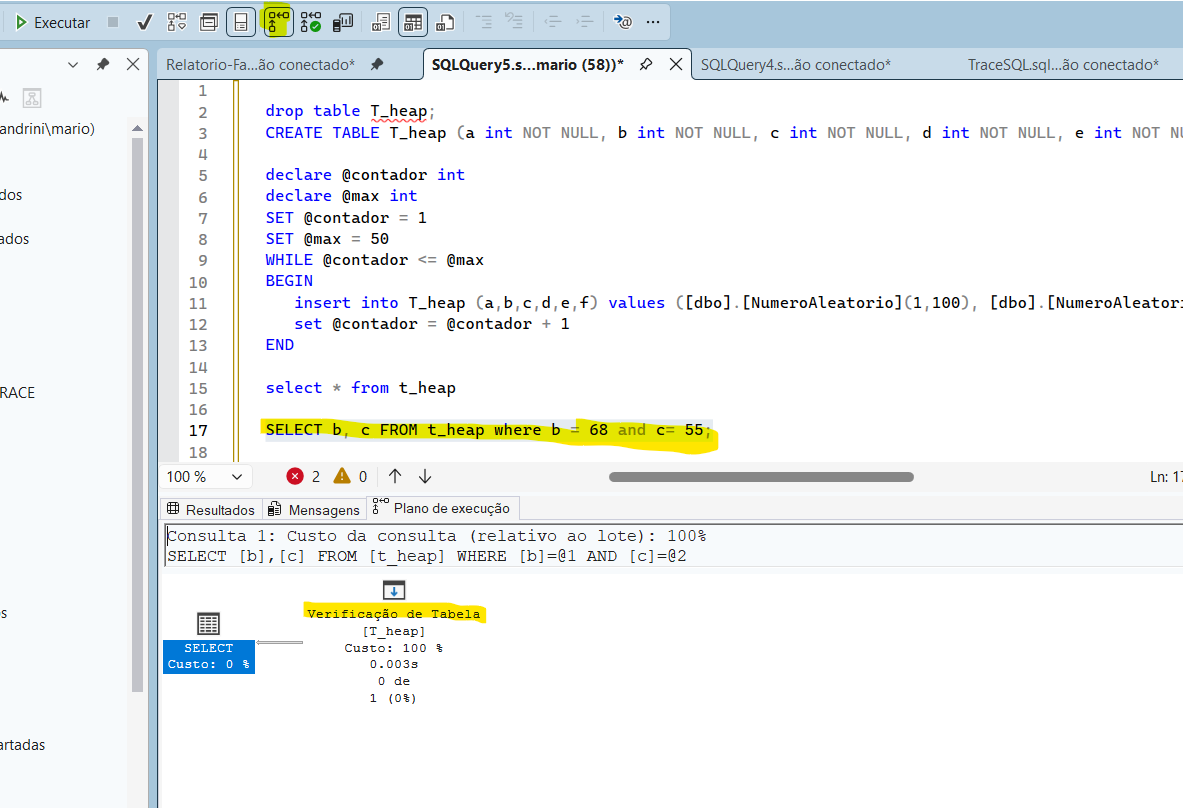
Task: Expand the side panel window options chevron
Action: coord(72,64)
